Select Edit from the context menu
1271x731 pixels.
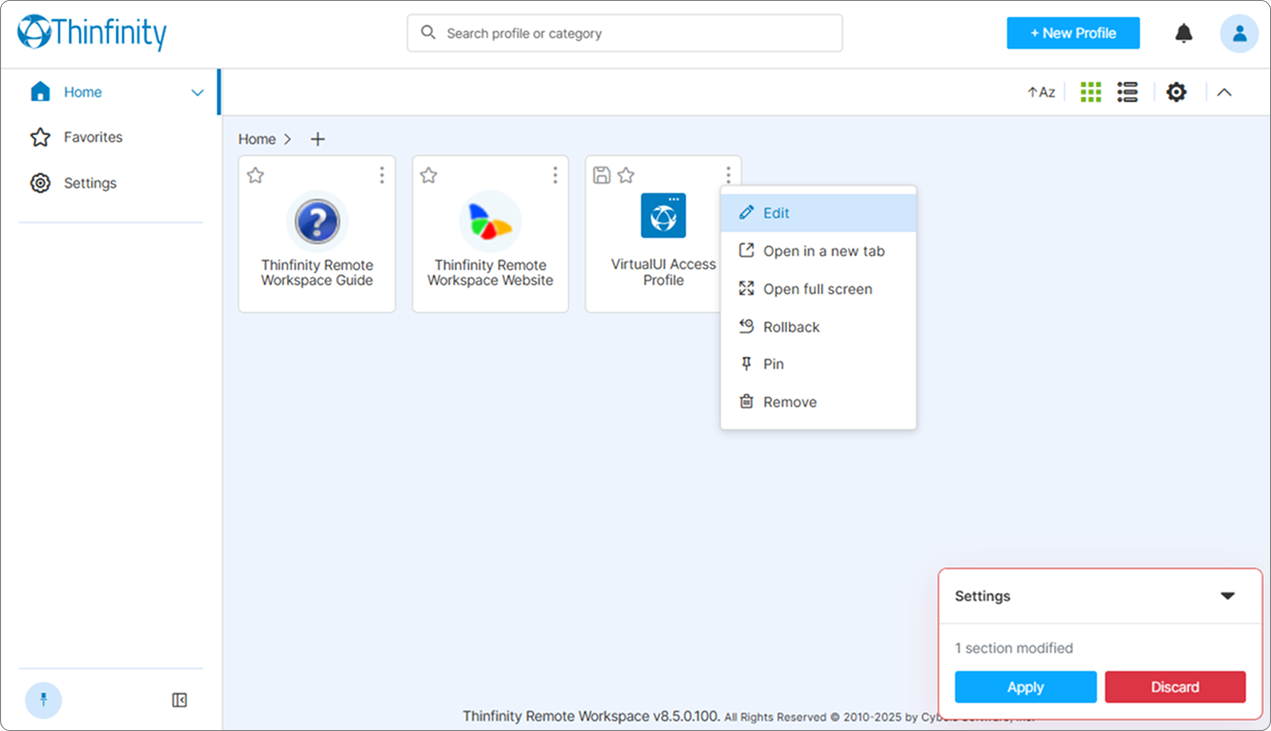tap(776, 213)
